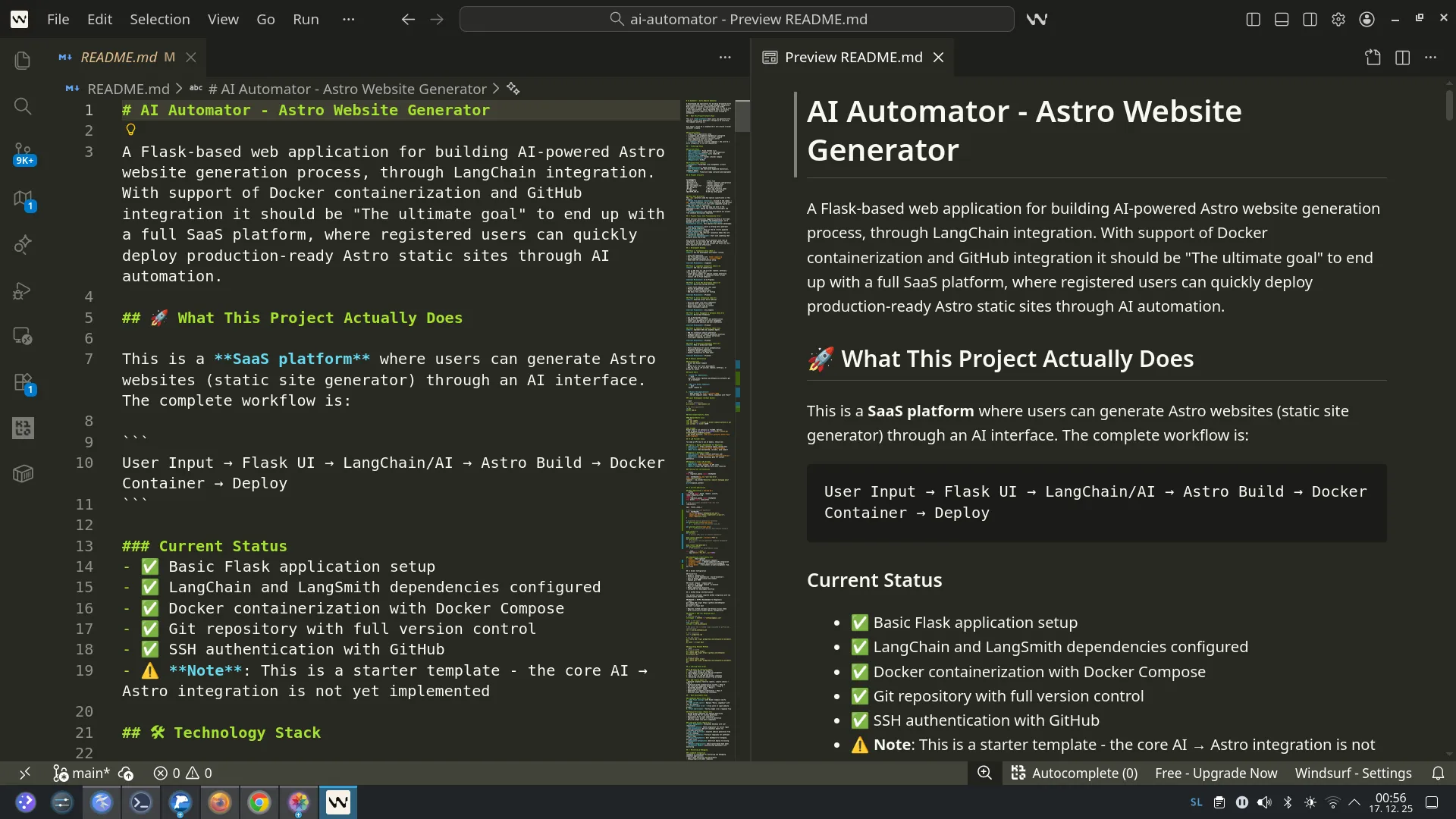
Task: Click the editor minimap scroll slider
Action: pos(742,116)
